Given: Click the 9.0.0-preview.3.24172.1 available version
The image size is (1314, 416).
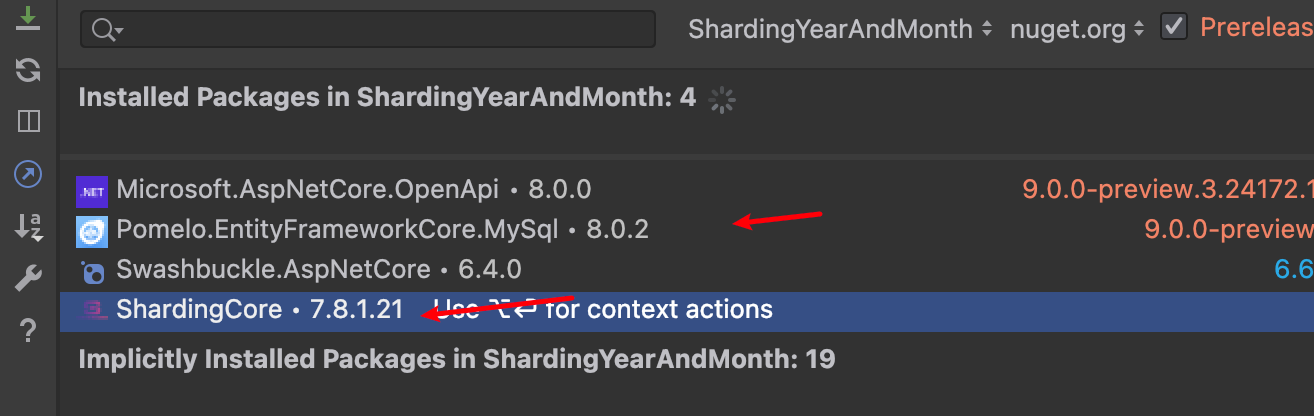Looking at the screenshot, I should click(1167, 189).
